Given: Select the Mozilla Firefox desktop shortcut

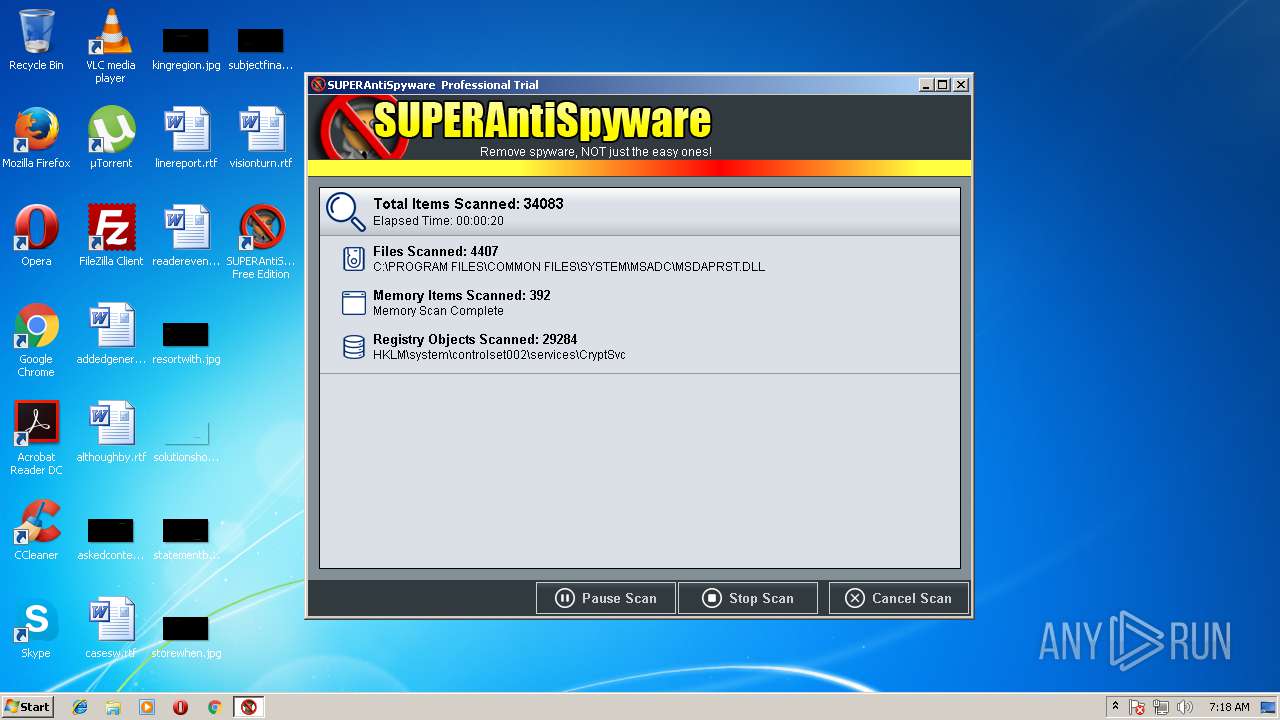Looking at the screenshot, I should tap(36, 138).
